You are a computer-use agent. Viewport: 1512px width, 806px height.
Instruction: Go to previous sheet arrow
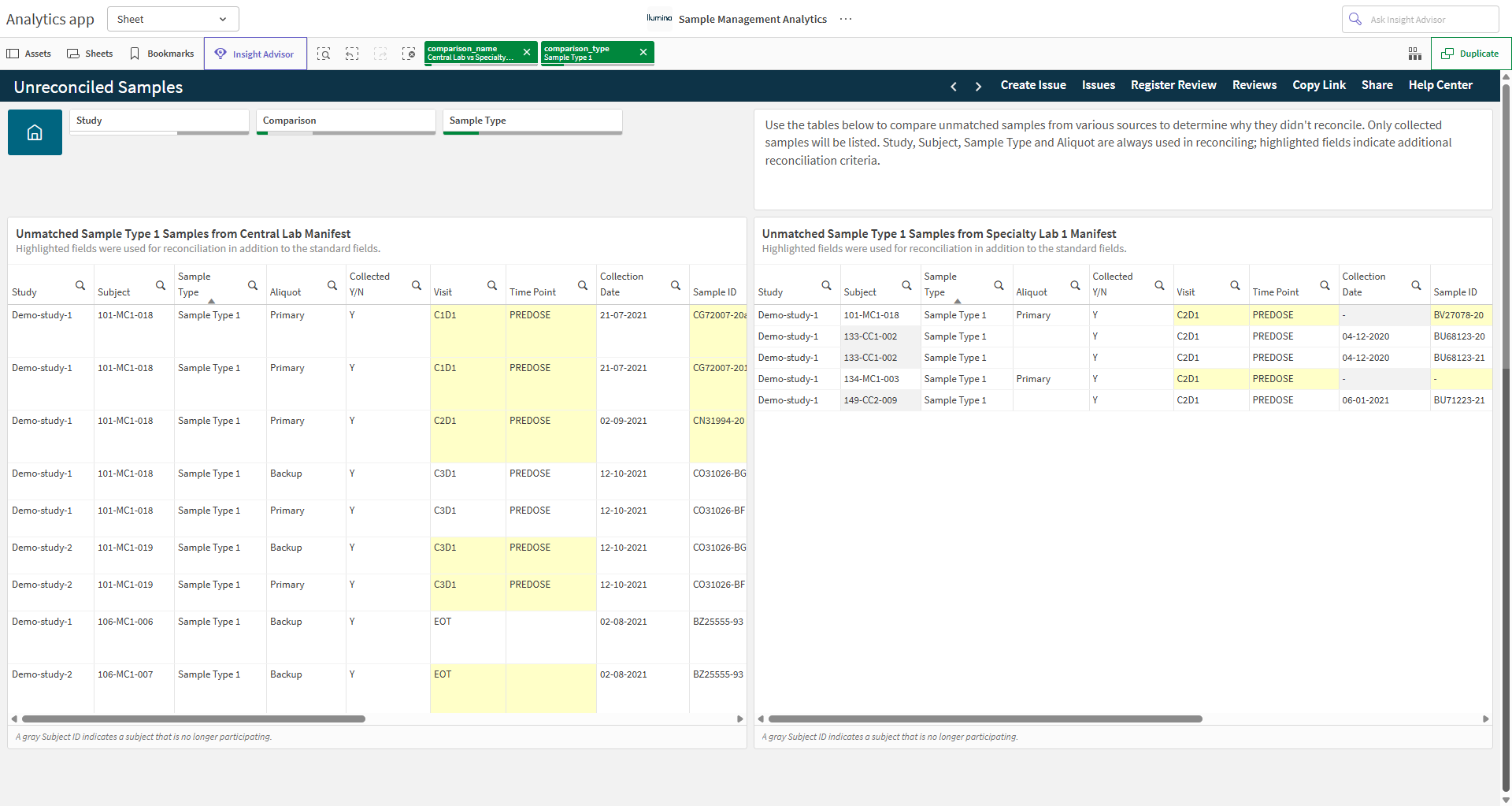point(954,86)
